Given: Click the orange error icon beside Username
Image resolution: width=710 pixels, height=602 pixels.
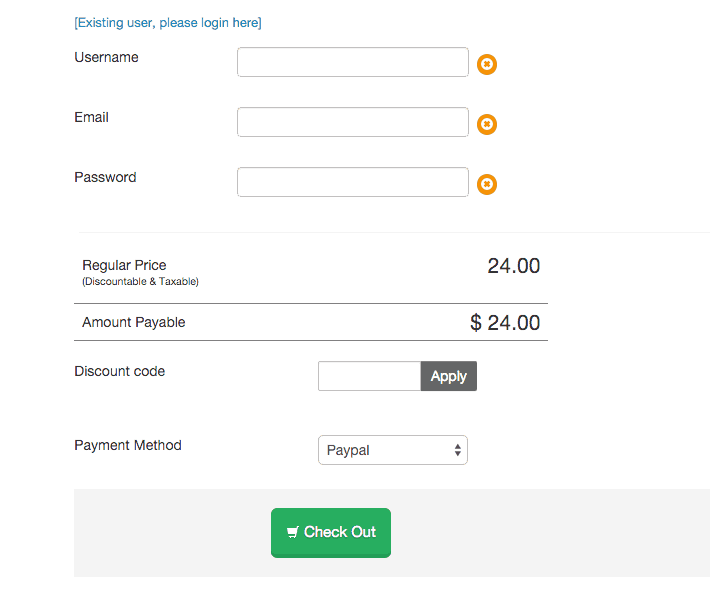Looking at the screenshot, I should coord(487,64).
